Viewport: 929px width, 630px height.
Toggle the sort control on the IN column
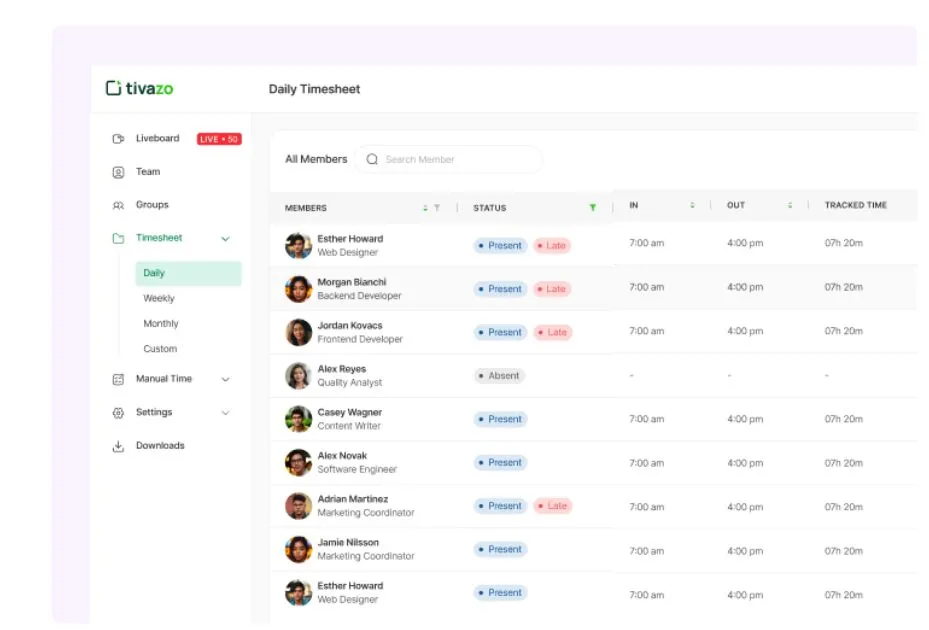coord(691,204)
